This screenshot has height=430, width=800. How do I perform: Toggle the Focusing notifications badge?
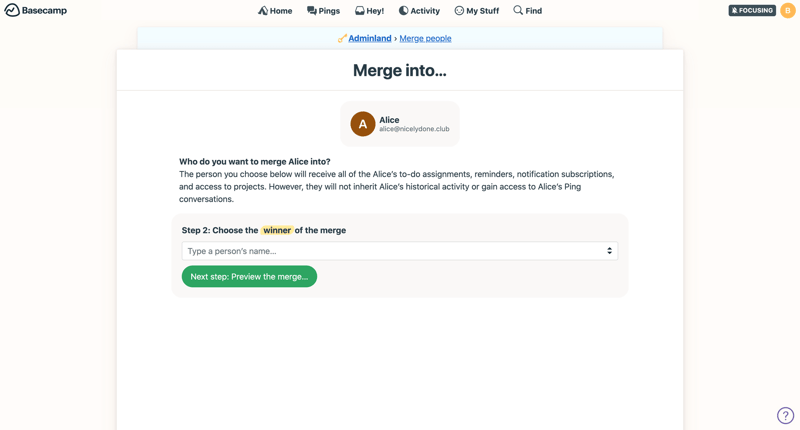(x=752, y=10)
